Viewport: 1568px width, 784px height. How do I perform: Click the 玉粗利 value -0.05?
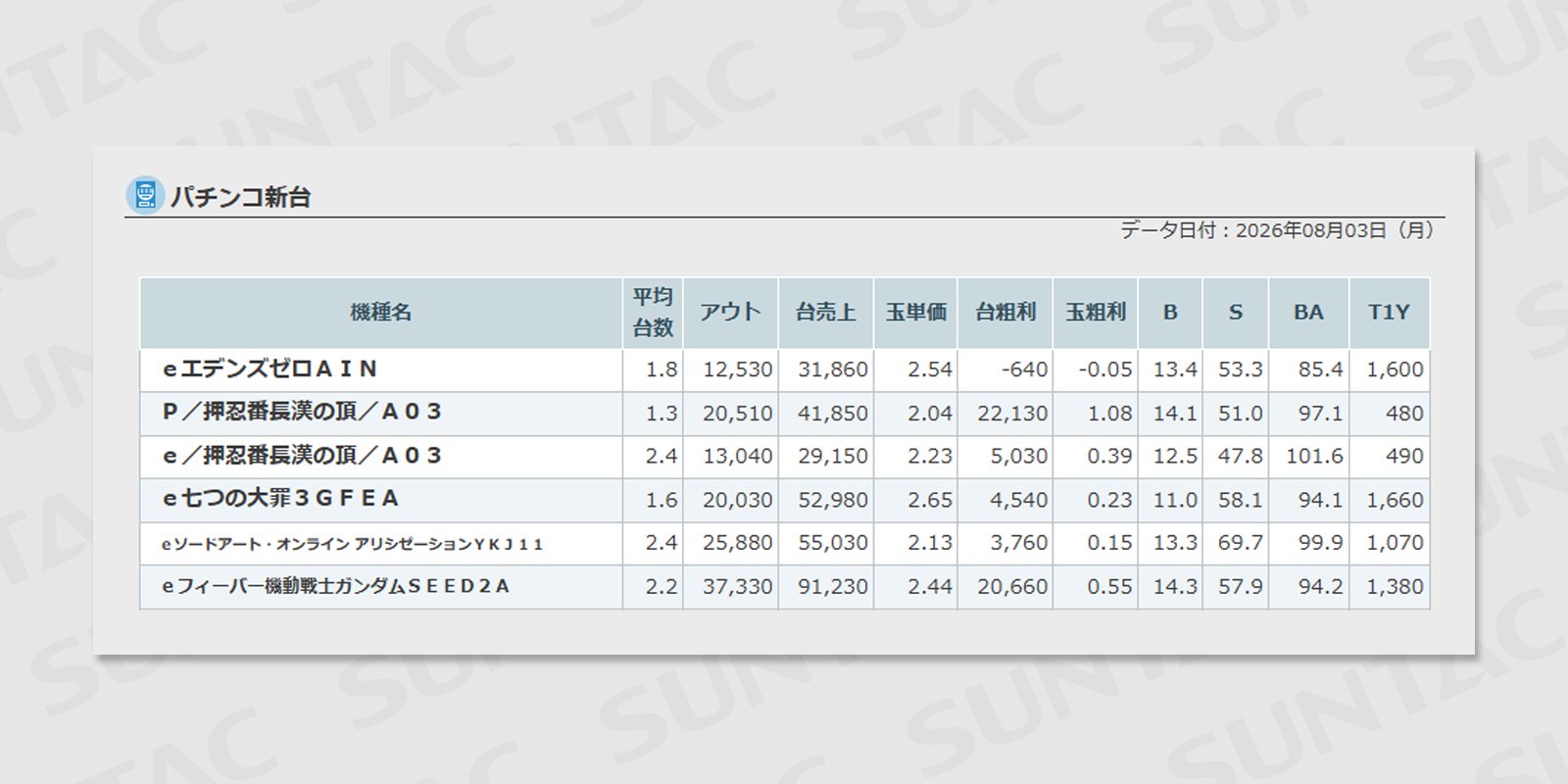coord(1104,369)
